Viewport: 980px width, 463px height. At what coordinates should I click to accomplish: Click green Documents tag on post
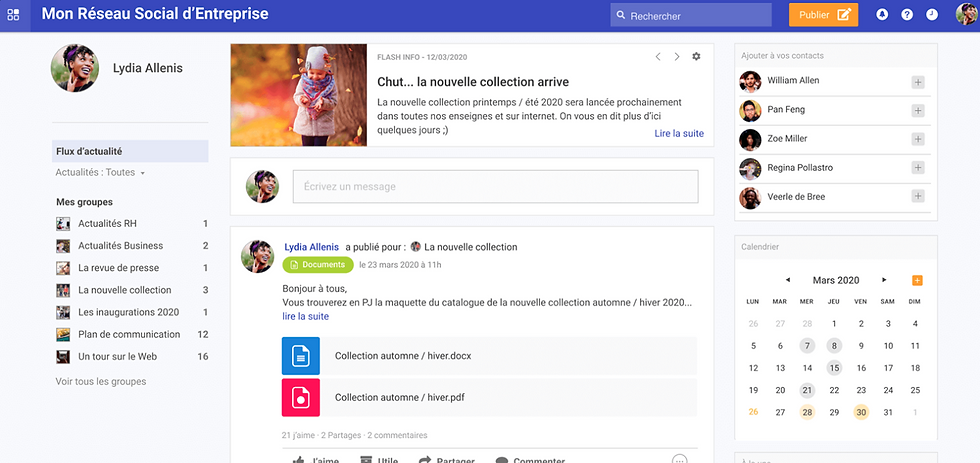click(x=318, y=265)
